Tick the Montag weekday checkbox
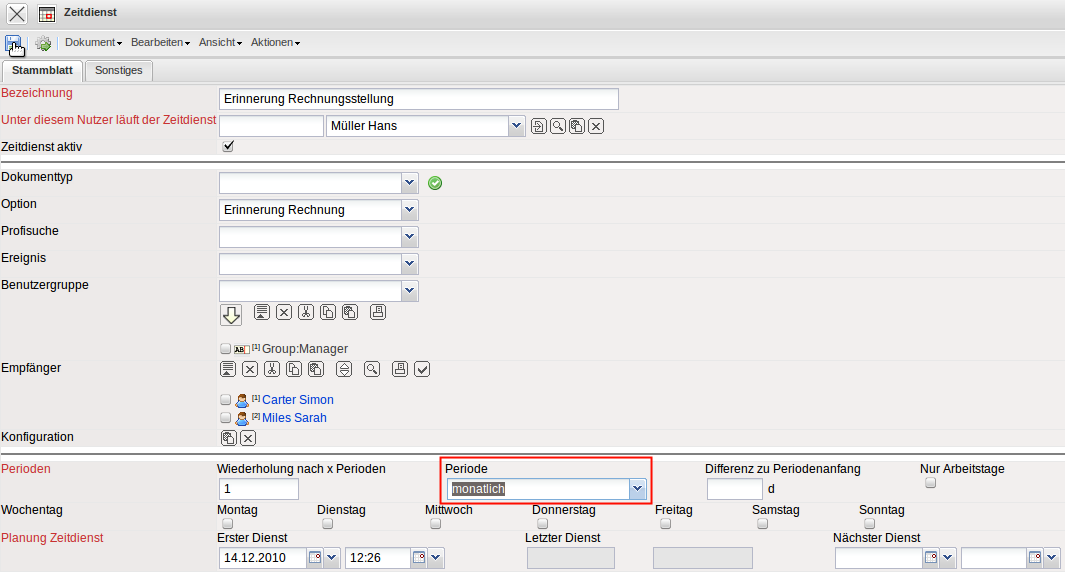Viewport: 1065px width, 572px height. click(227, 523)
